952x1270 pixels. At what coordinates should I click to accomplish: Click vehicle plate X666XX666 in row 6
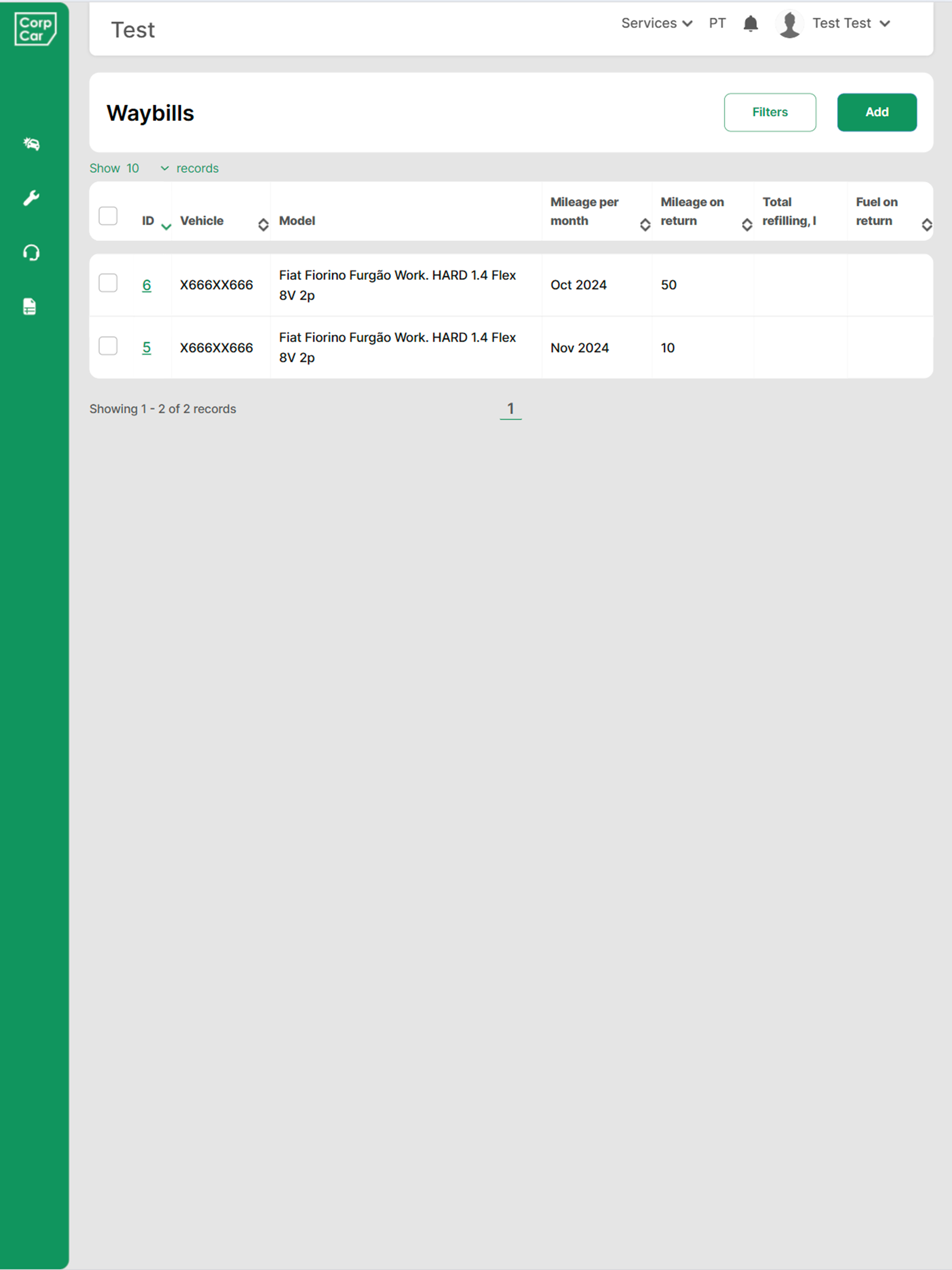[x=216, y=285]
